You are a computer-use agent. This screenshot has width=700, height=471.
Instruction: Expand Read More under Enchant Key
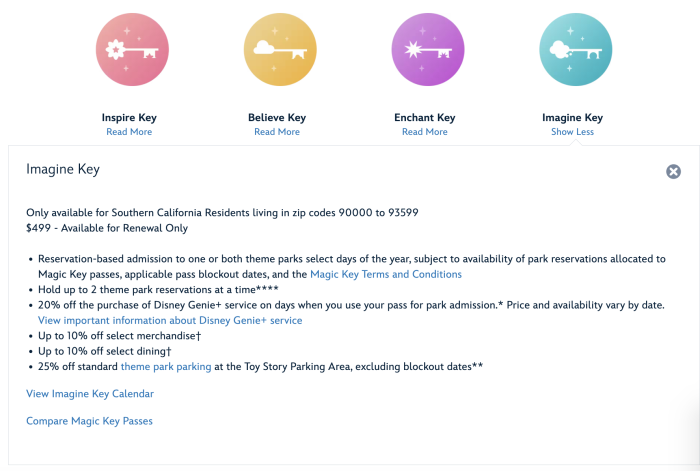coord(425,132)
